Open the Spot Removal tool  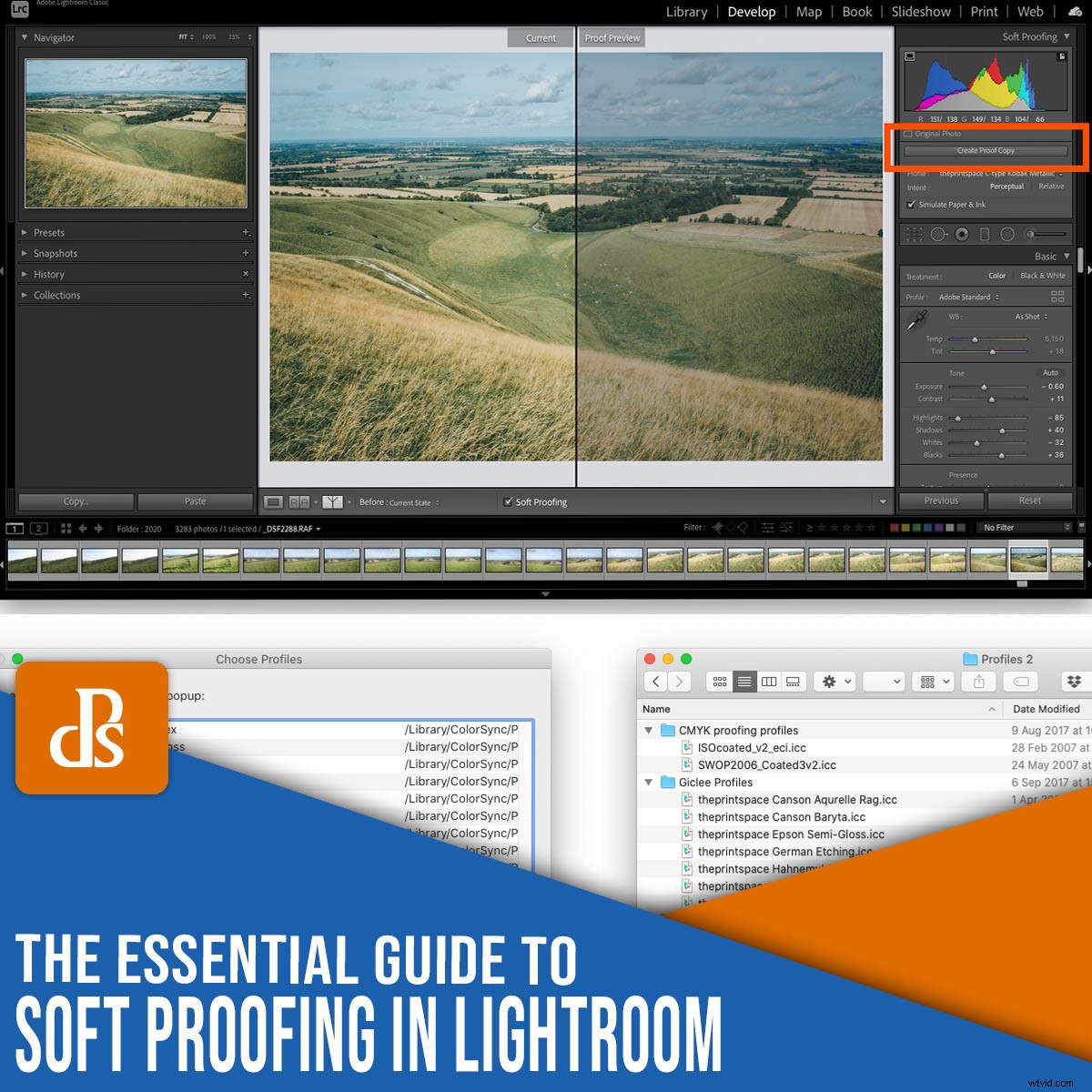coord(938,234)
